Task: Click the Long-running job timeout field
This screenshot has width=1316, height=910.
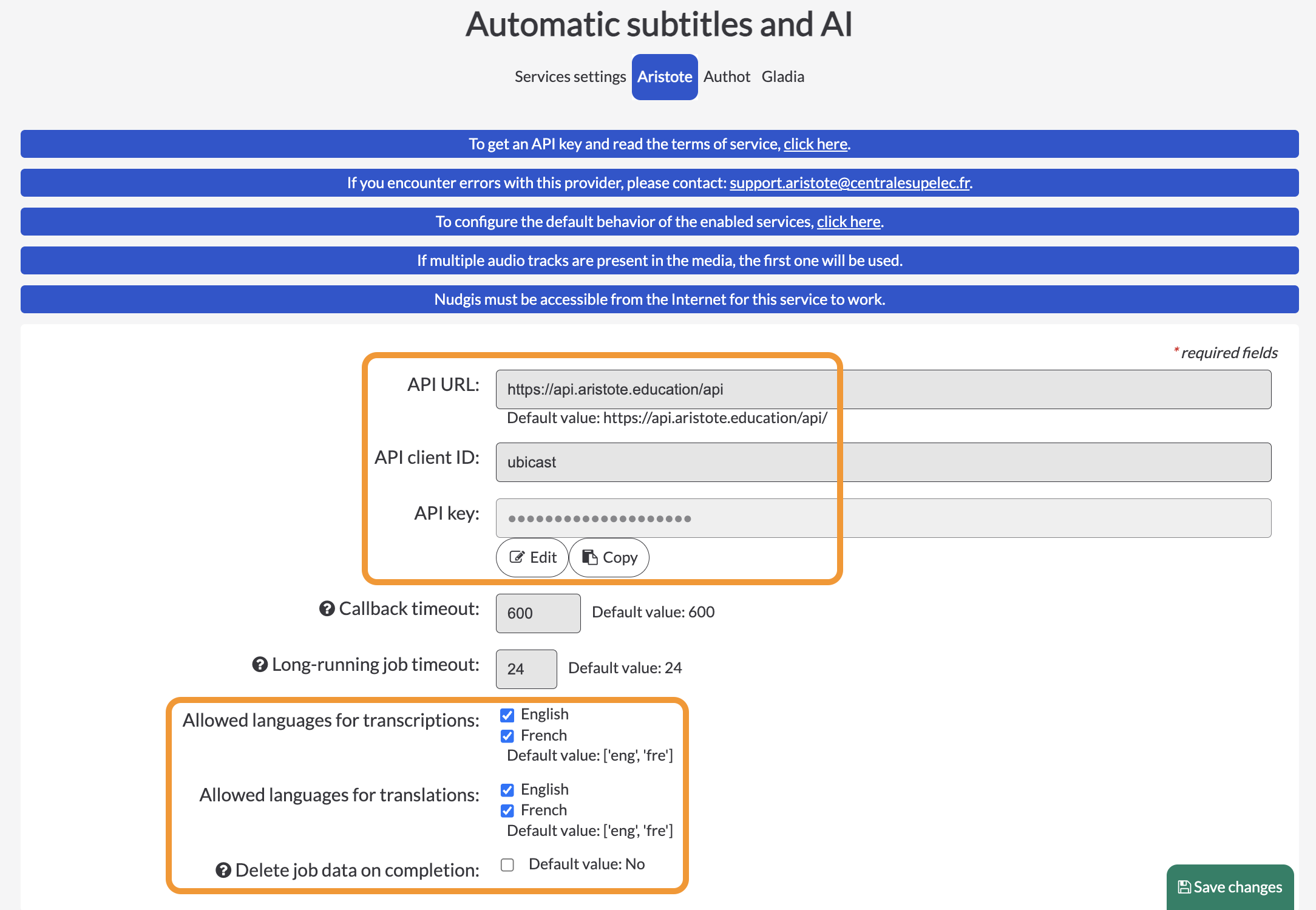Action: click(x=526, y=669)
